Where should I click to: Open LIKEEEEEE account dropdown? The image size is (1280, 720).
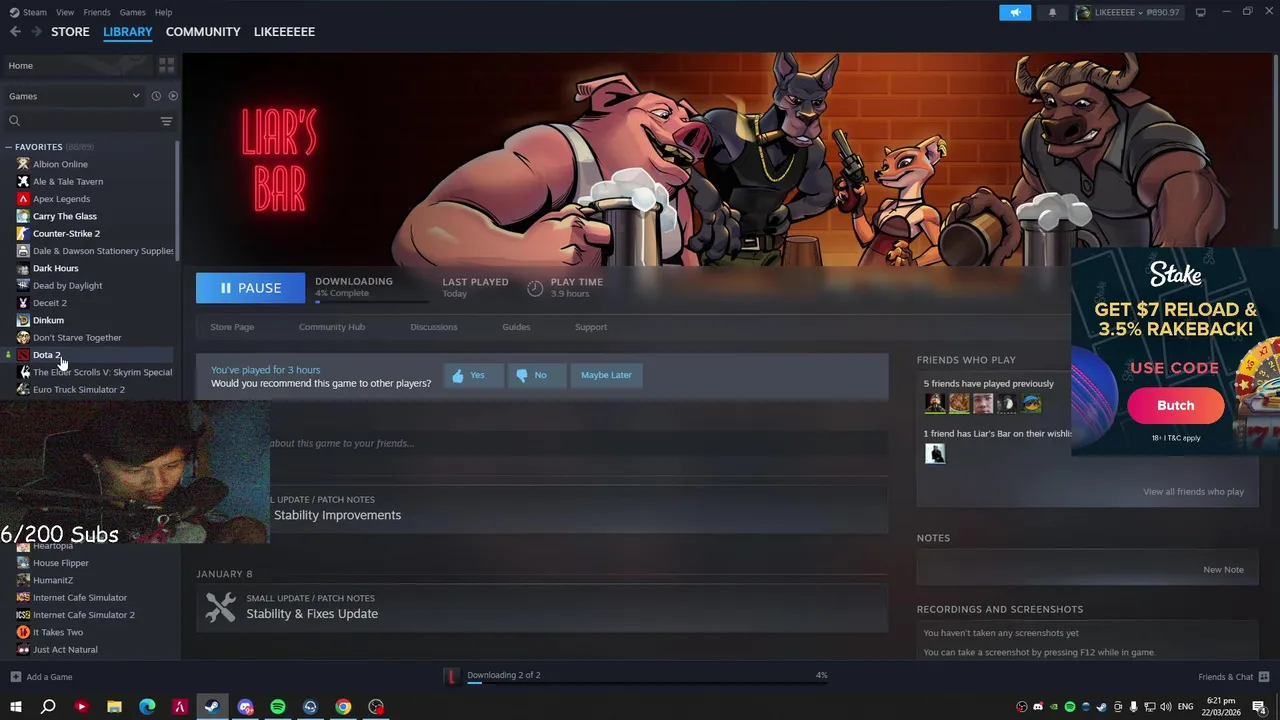(1127, 12)
